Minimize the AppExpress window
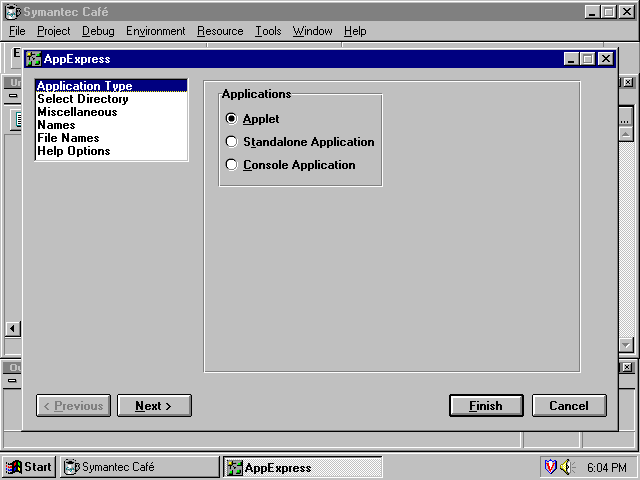Screen dimensions: 640x480 click(571, 59)
